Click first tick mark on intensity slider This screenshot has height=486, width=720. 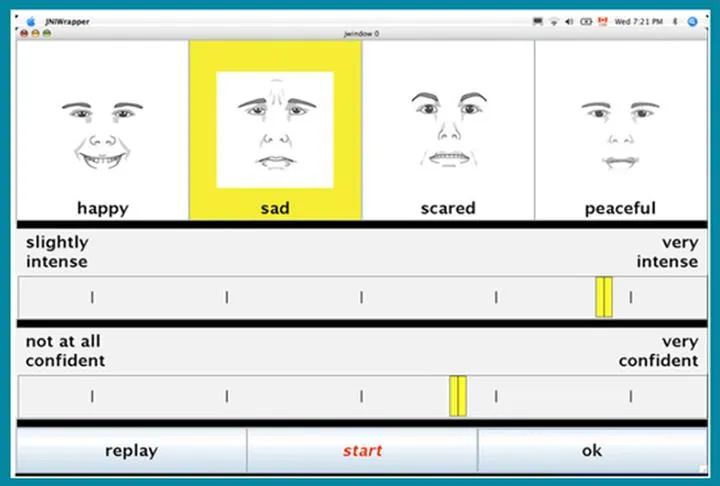(92, 297)
